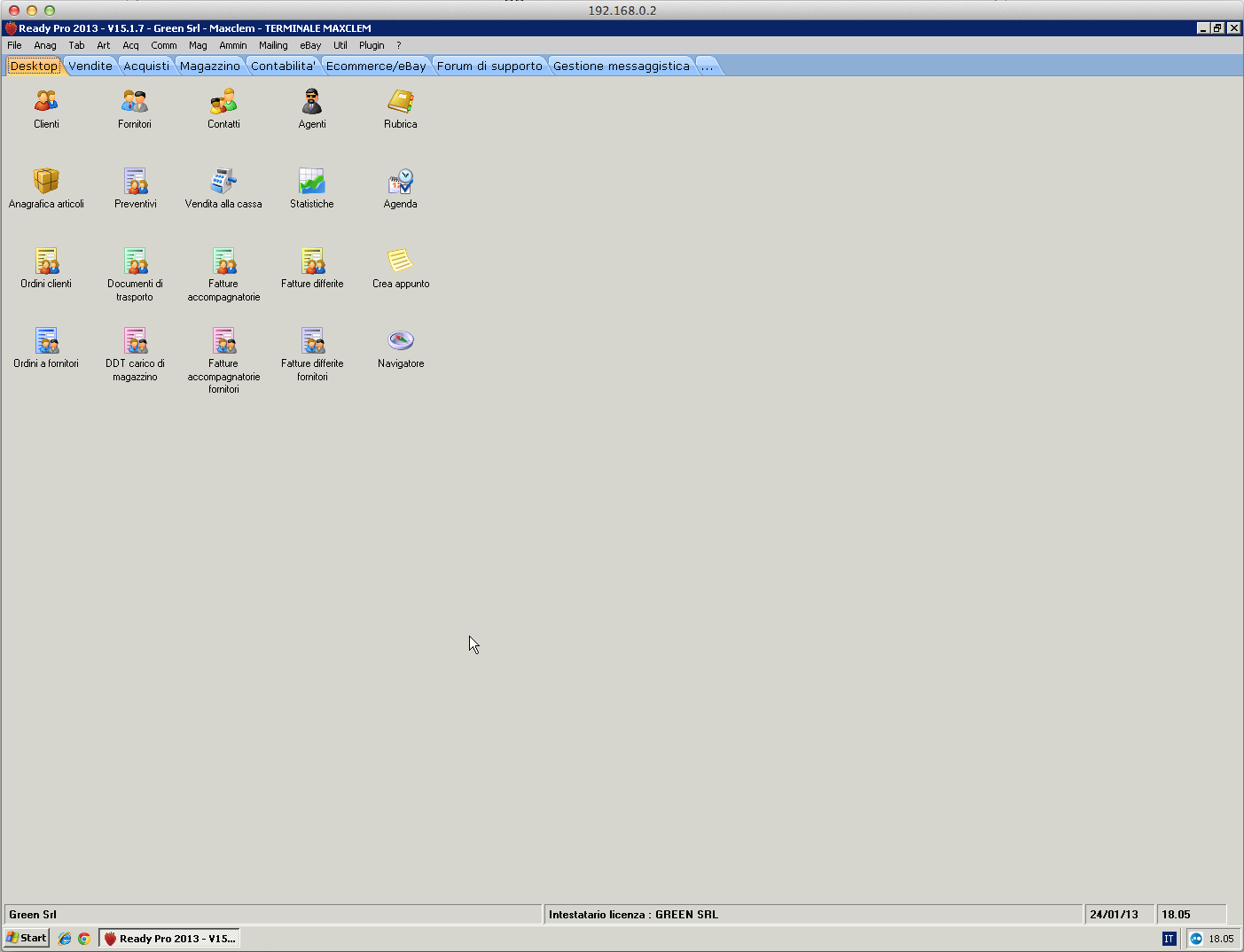
Task: Open the Ammin menu
Action: 233,45
